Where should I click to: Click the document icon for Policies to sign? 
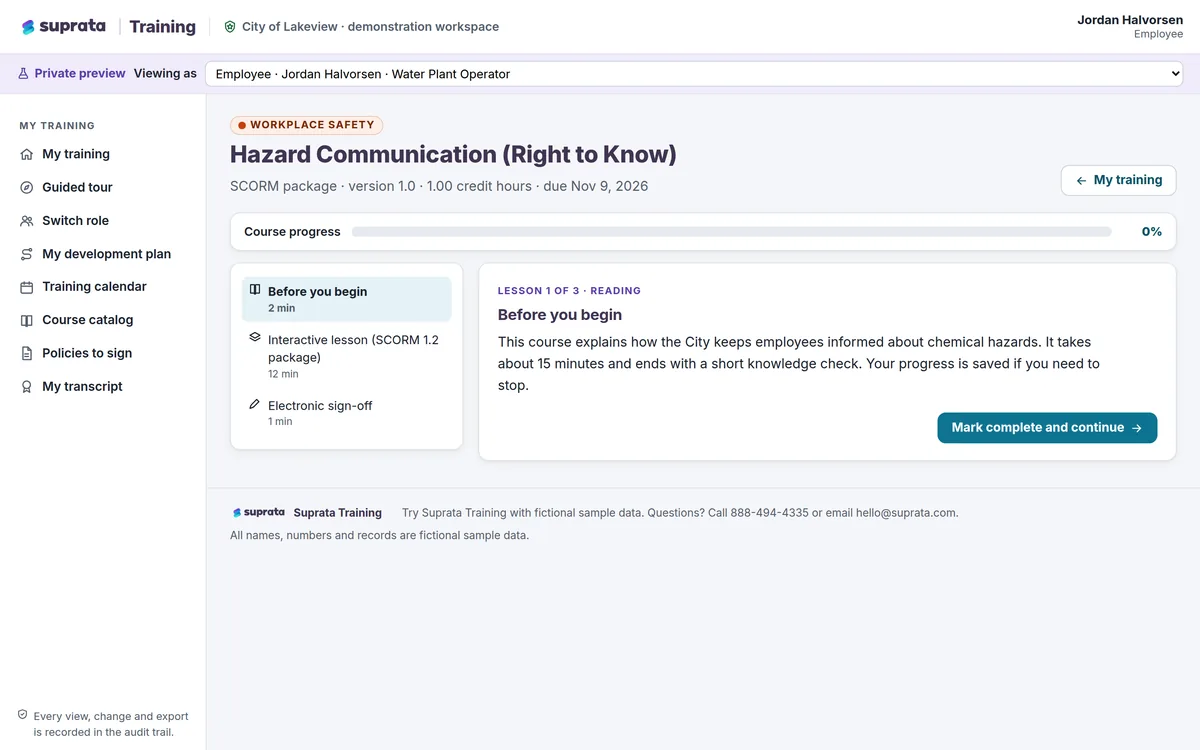[x=27, y=353]
